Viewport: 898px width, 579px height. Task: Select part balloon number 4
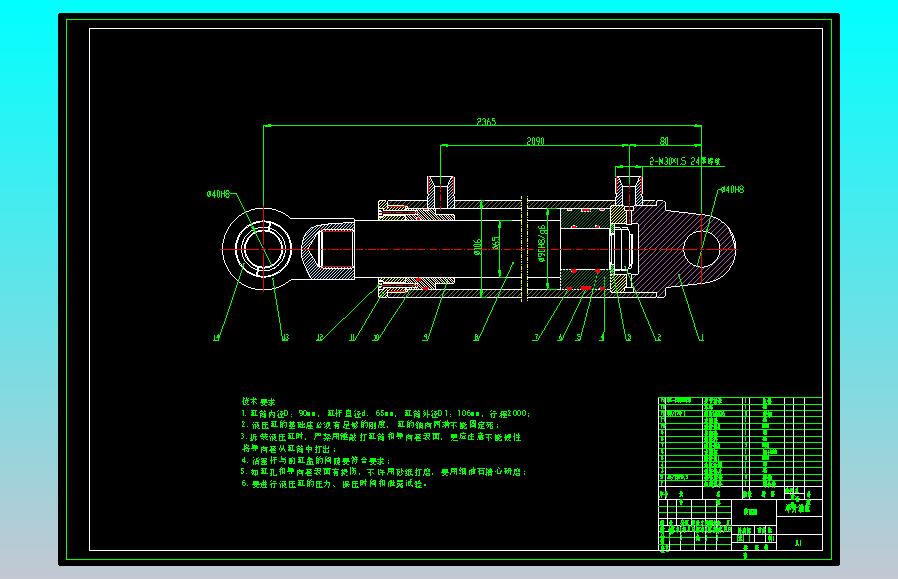coord(601,338)
